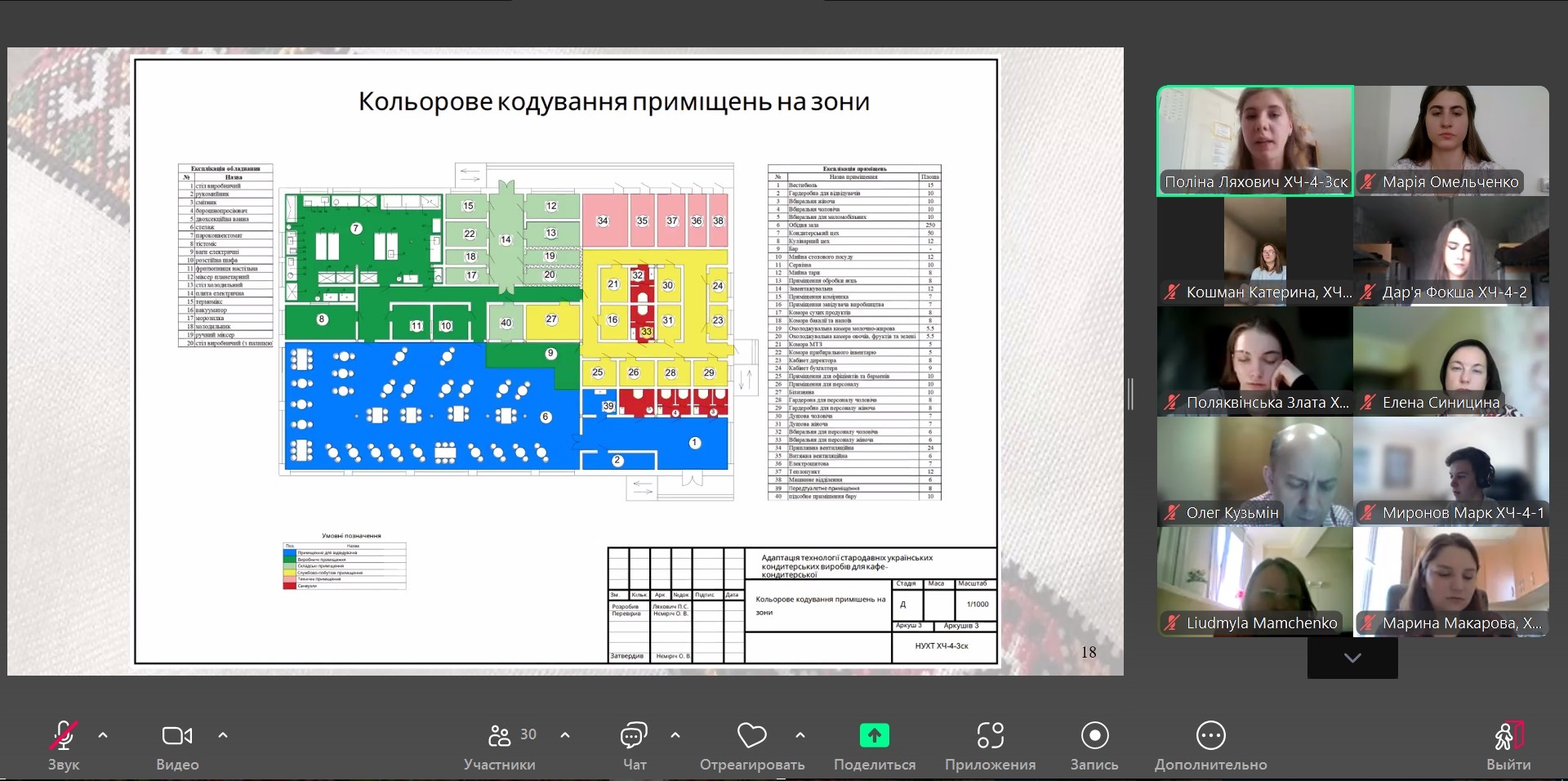The width and height of the screenshot is (1568, 781).
Task: Click the green Поделиться share screen icon
Action: click(x=875, y=735)
